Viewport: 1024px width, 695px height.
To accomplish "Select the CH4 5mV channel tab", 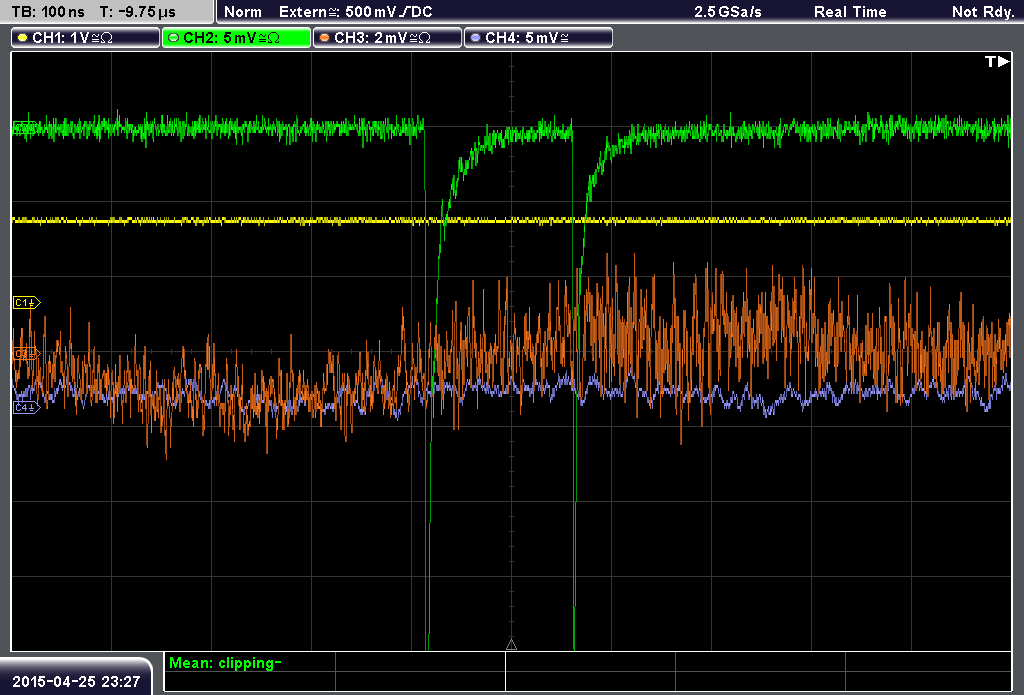I will coord(538,38).
